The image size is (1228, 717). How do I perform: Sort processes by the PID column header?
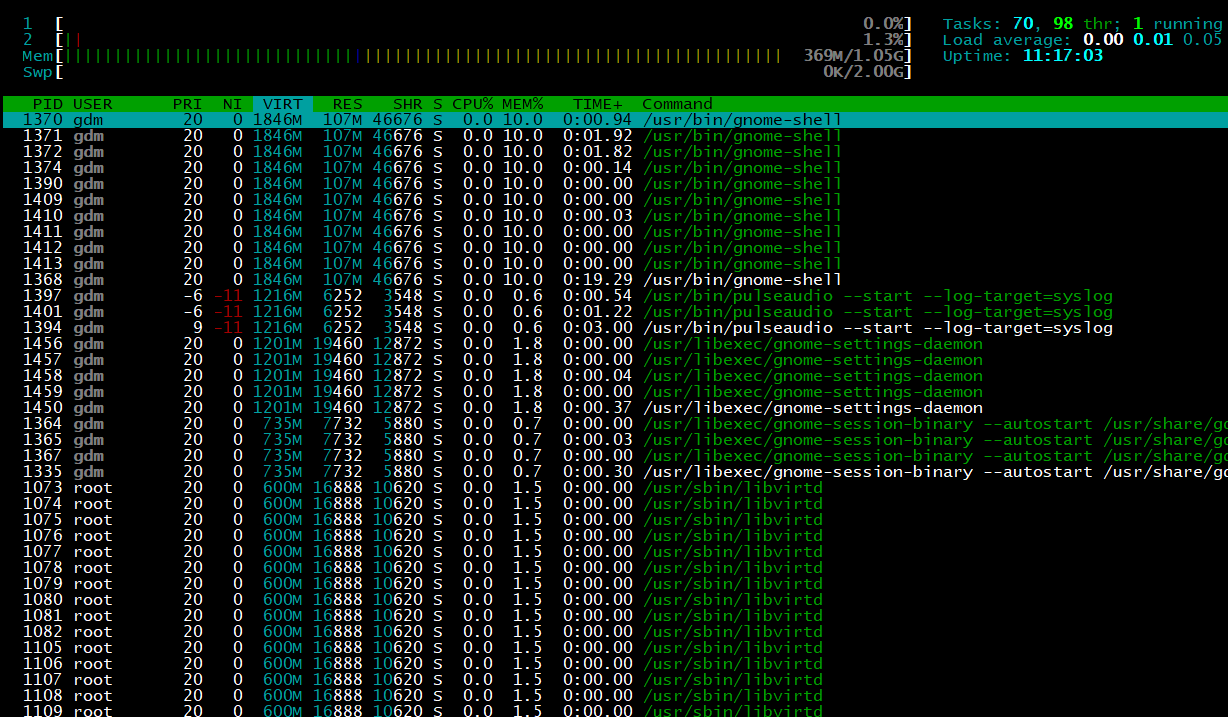pyautogui.click(x=41, y=103)
